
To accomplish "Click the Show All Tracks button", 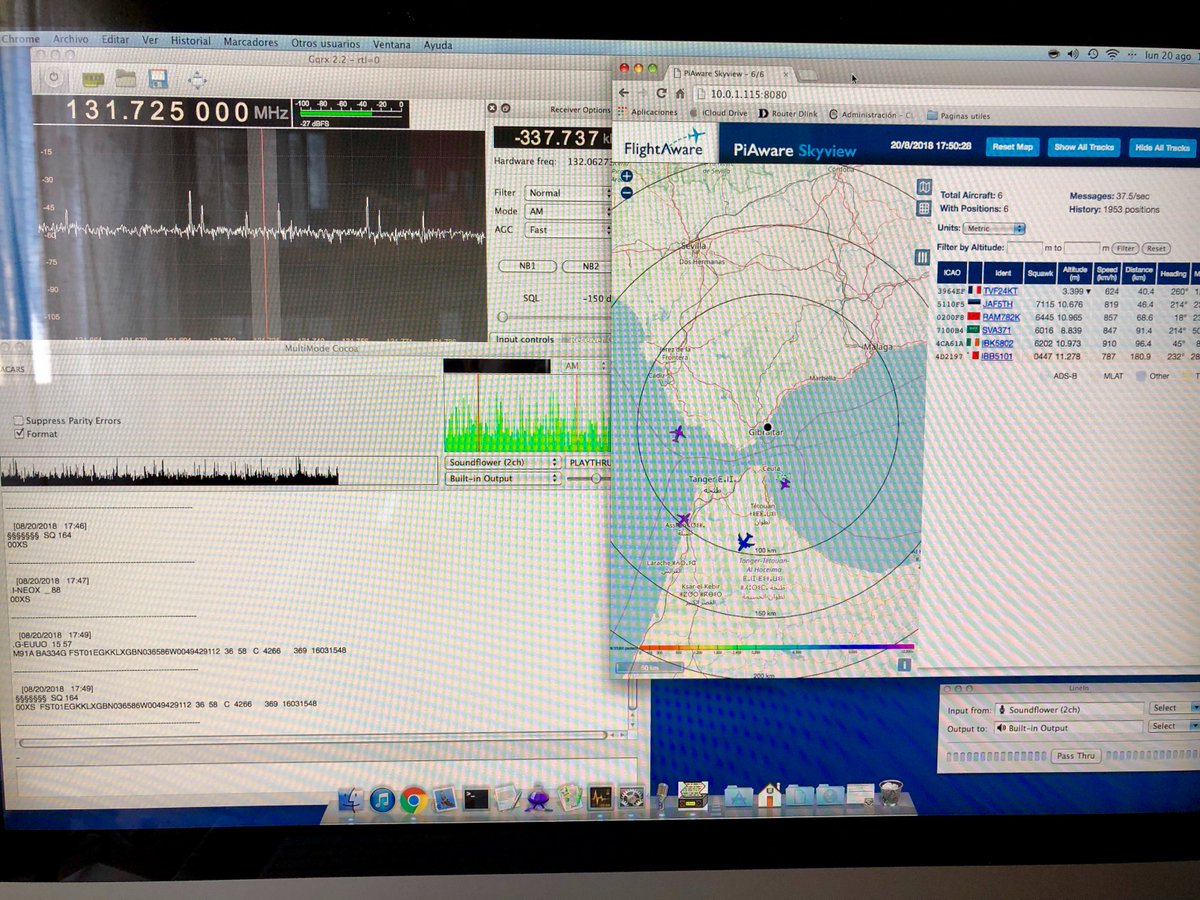I will 1084,147.
